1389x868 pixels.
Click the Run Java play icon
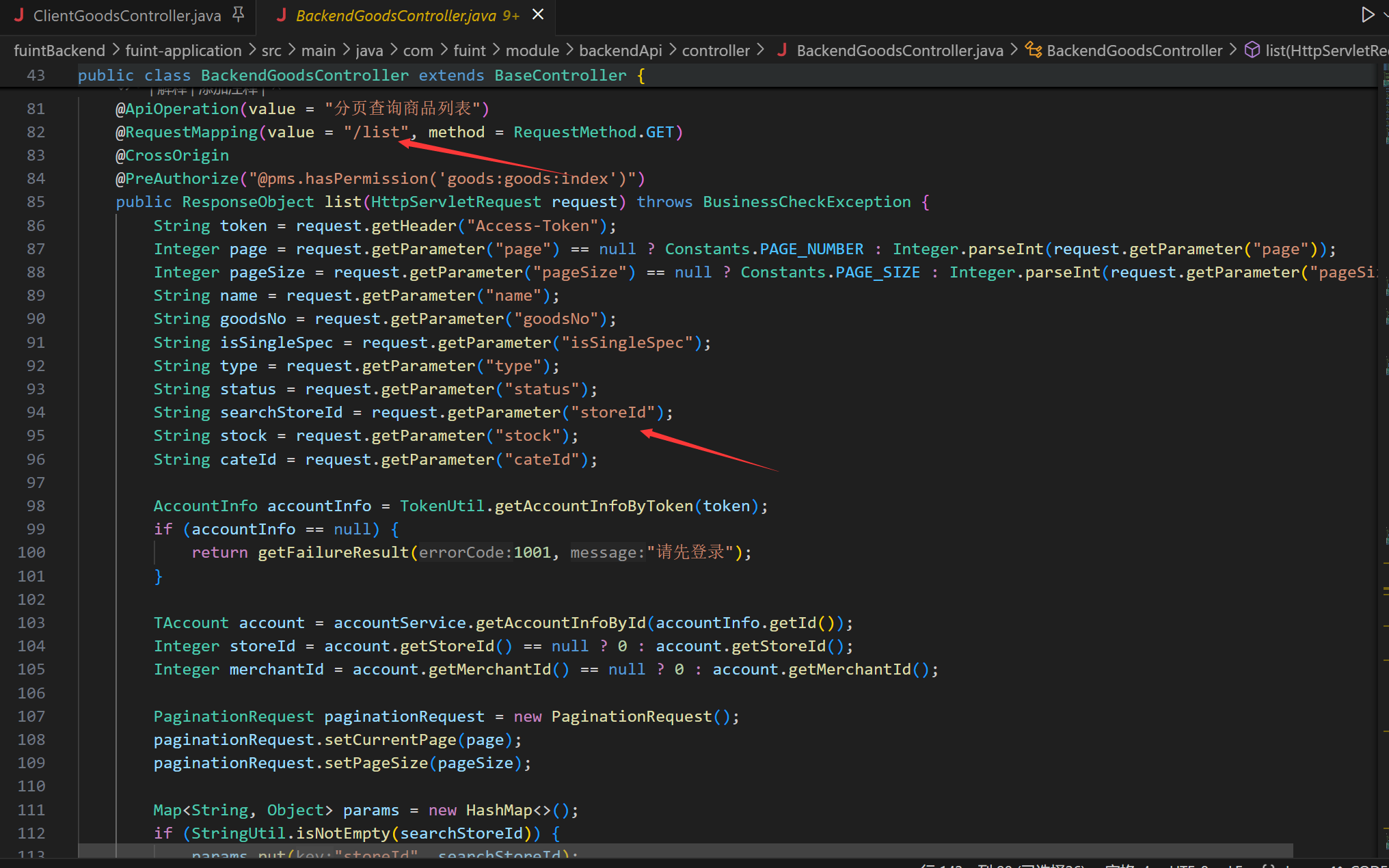pyautogui.click(x=1367, y=14)
